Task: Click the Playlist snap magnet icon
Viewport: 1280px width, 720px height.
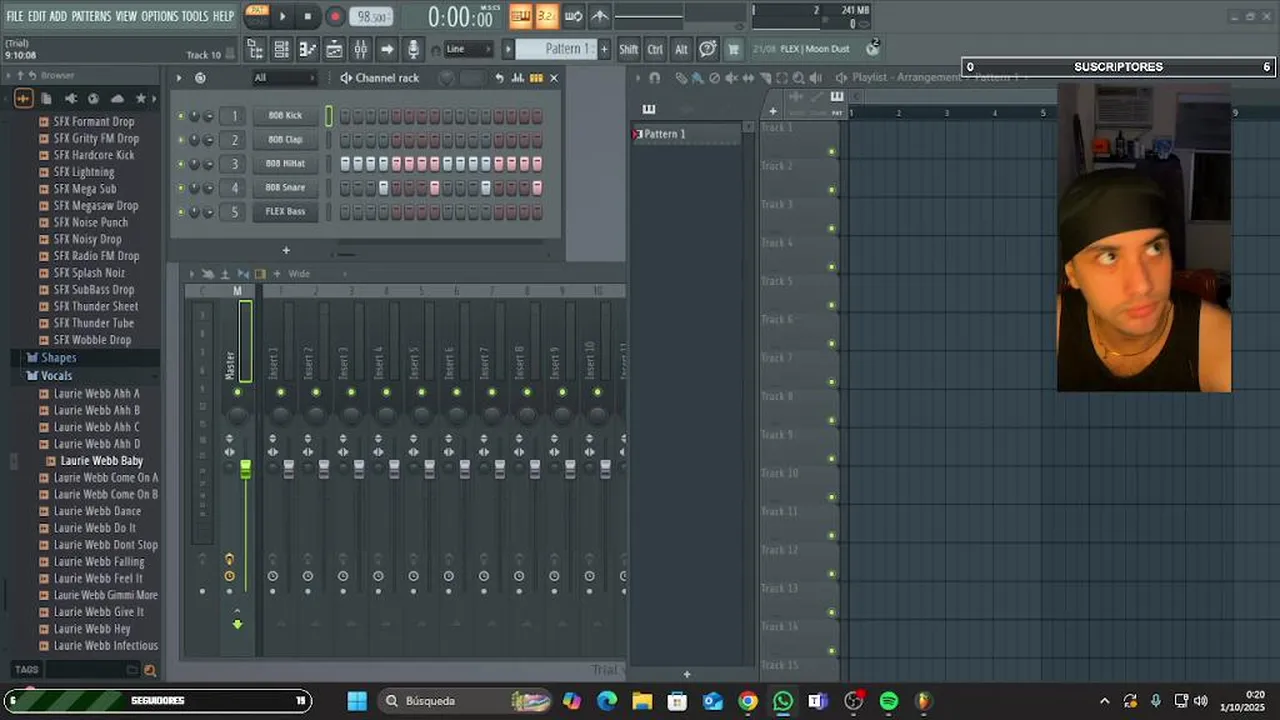Action: pyautogui.click(x=654, y=78)
